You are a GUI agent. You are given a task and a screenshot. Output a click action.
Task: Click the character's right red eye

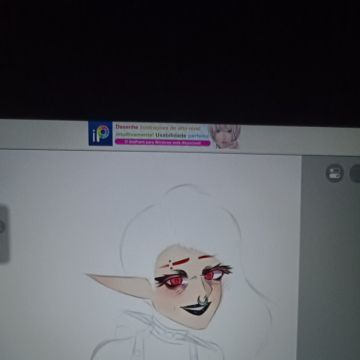211,275
